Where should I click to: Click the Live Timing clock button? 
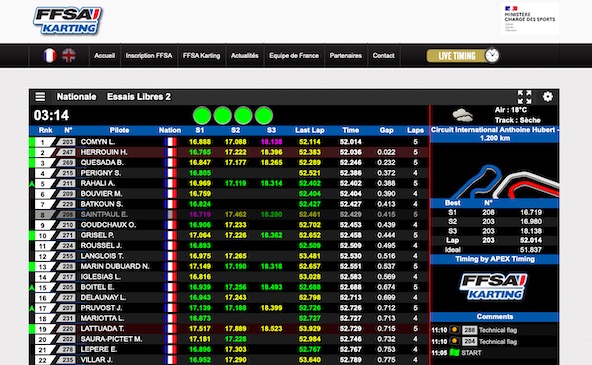(x=463, y=55)
